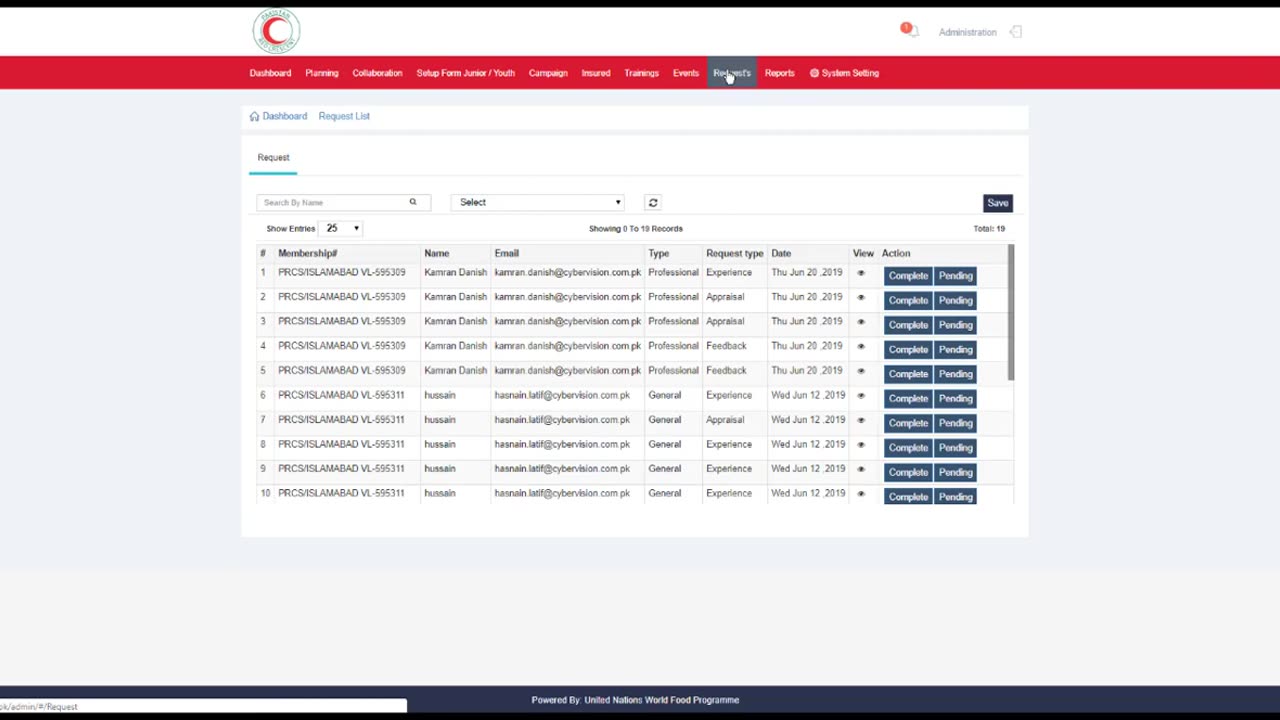This screenshot has width=1280, height=720.
Task: Open the Collaboration menu
Action: [377, 73]
